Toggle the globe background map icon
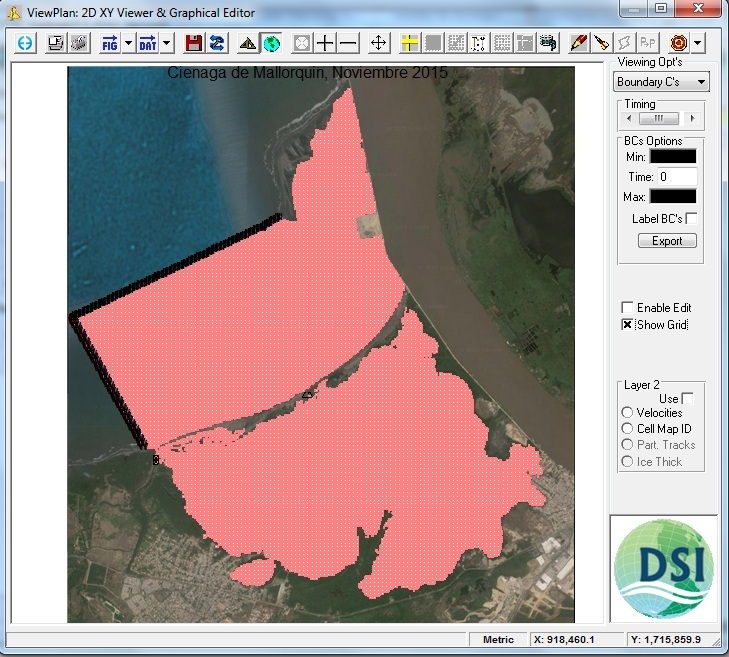The width and height of the screenshot is (729, 657). coord(272,43)
